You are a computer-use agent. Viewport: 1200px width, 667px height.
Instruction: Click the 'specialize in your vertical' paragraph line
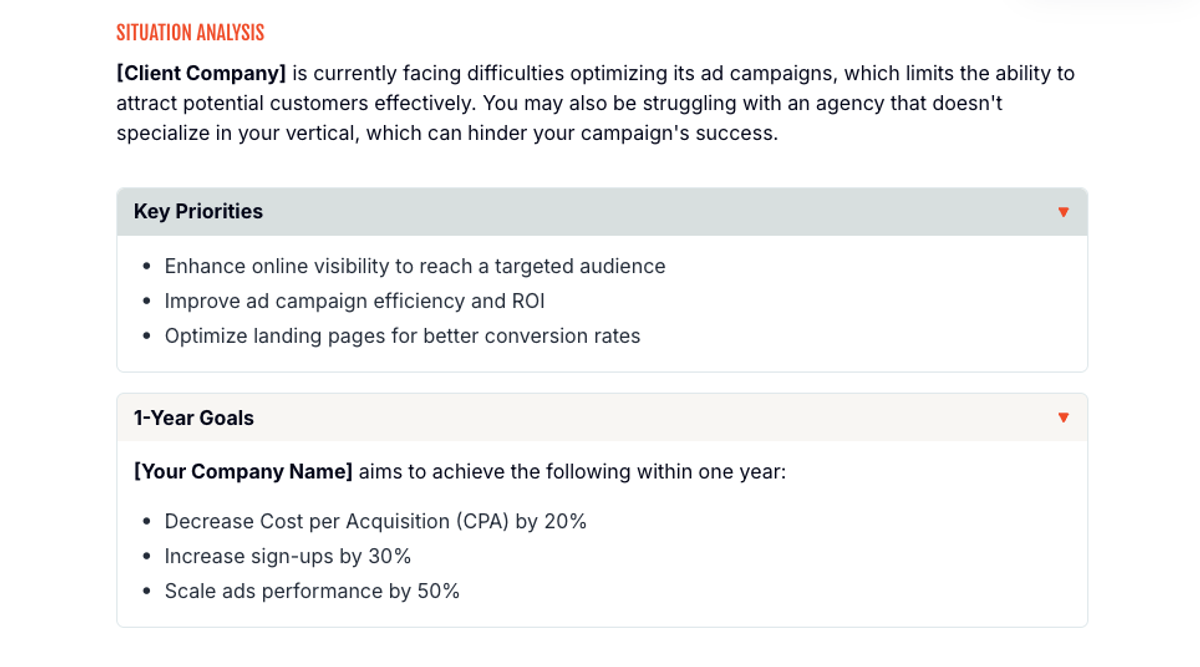point(446,133)
